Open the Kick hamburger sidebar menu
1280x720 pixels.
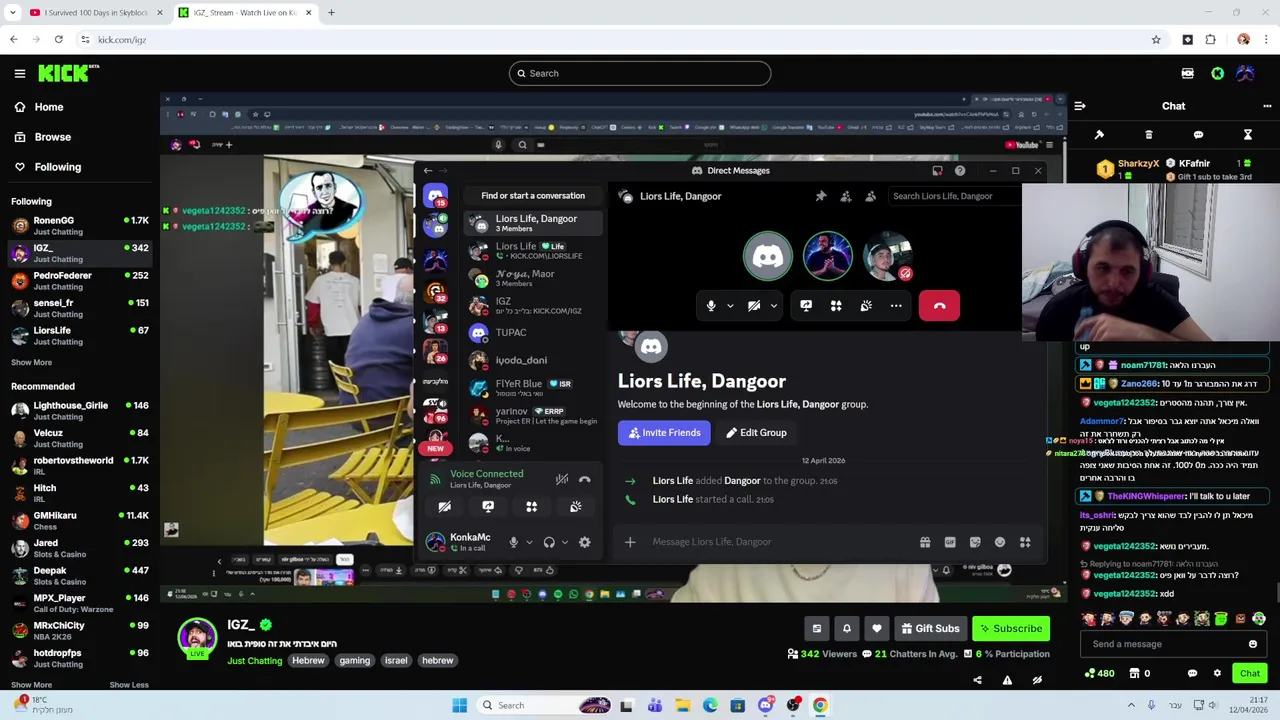coord(19,73)
